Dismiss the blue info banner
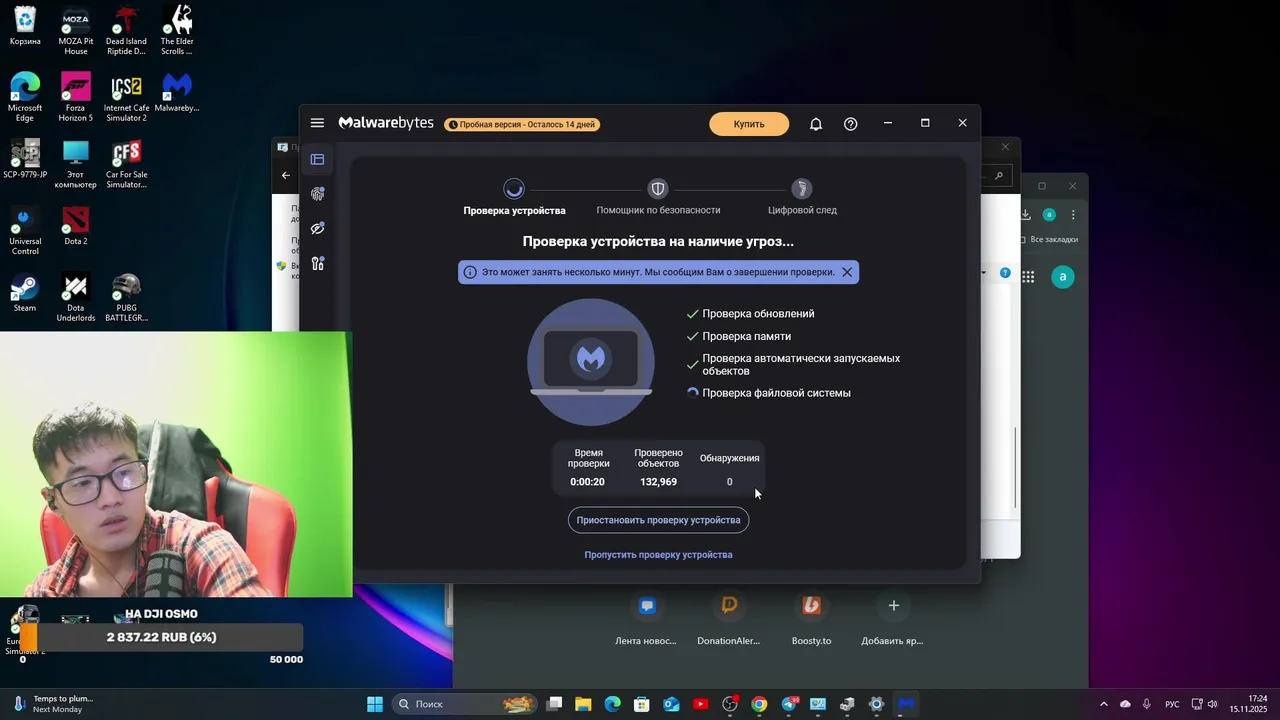The image size is (1280, 720). (847, 272)
